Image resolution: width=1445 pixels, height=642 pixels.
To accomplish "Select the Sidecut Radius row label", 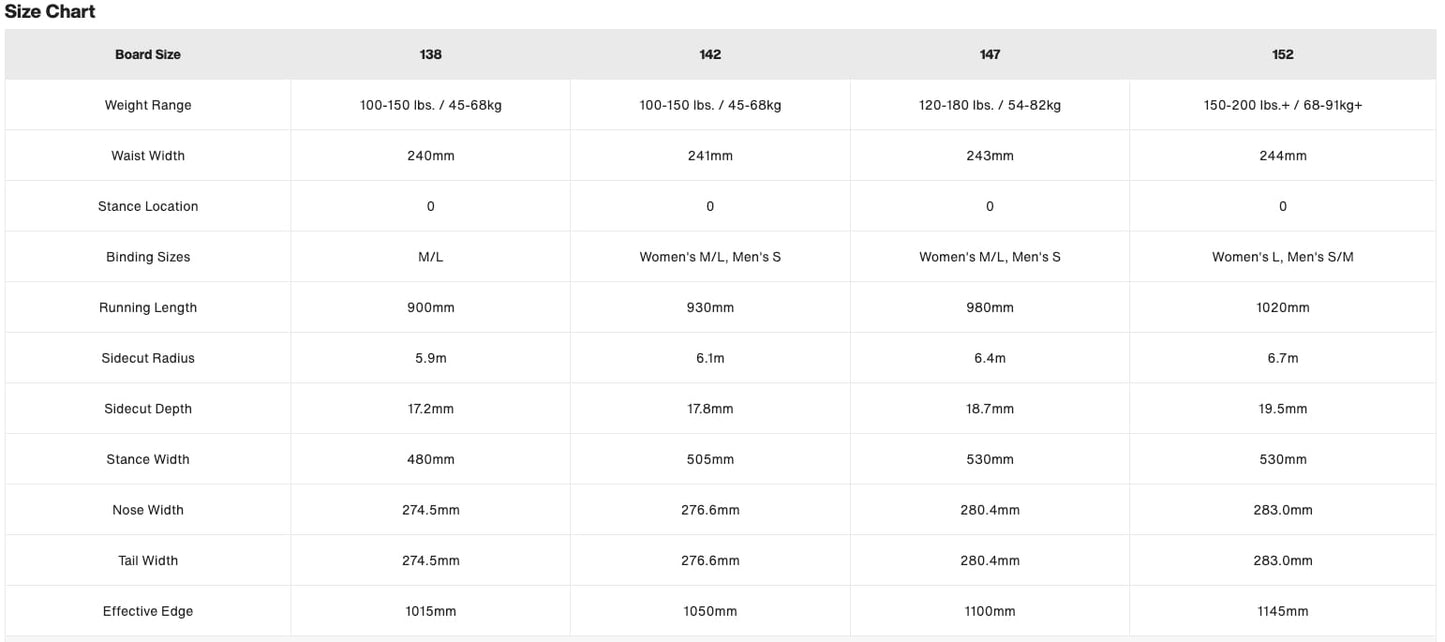I will pos(148,358).
